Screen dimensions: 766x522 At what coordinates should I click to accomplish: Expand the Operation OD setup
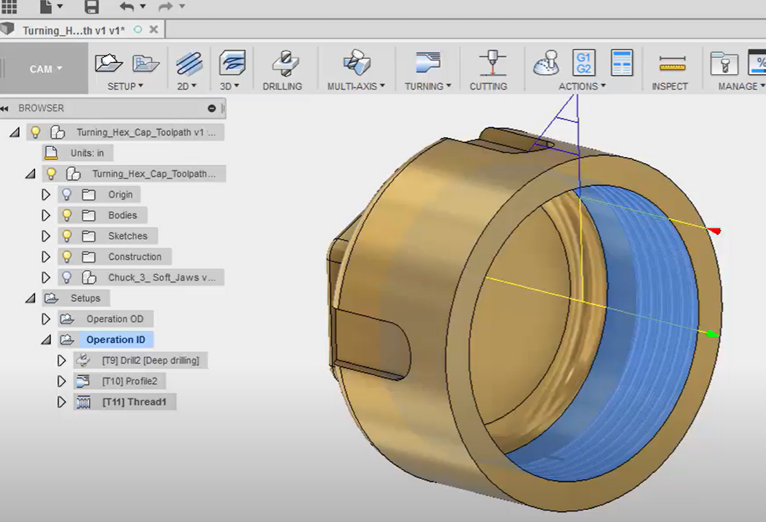46,319
